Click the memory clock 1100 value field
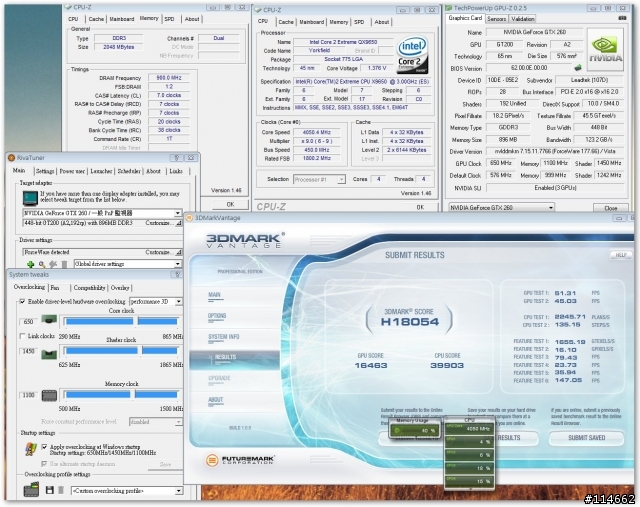The width and height of the screenshot is (640, 507). coord(28,395)
